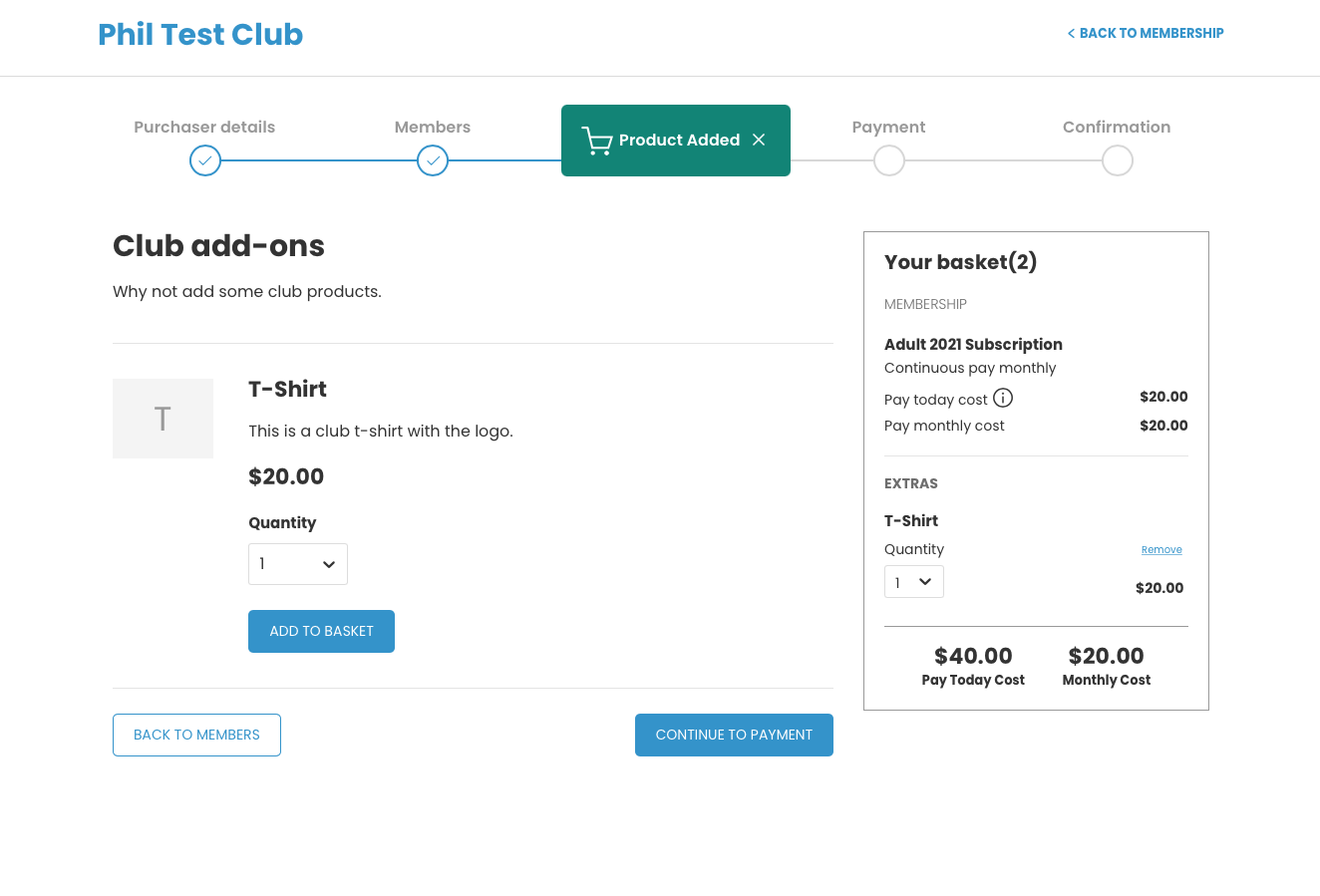This screenshot has height=896, width=1320.
Task: Open the Pay today cost info icon
Action: (x=1003, y=398)
